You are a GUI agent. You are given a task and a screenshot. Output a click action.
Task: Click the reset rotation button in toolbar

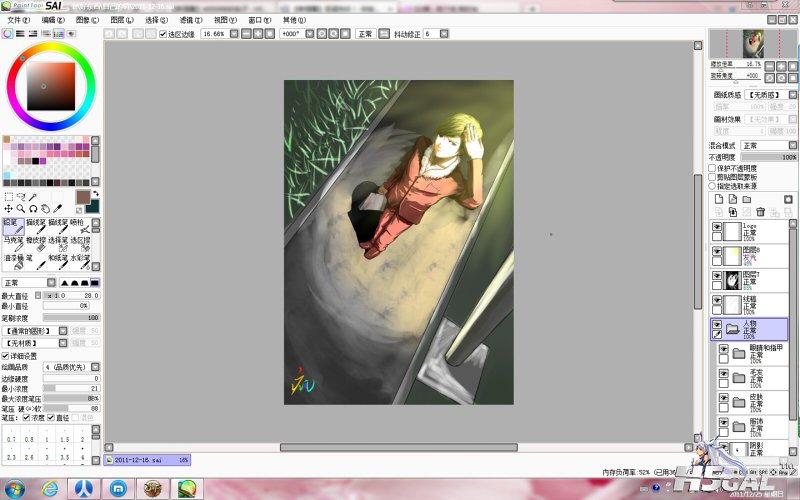coord(345,34)
